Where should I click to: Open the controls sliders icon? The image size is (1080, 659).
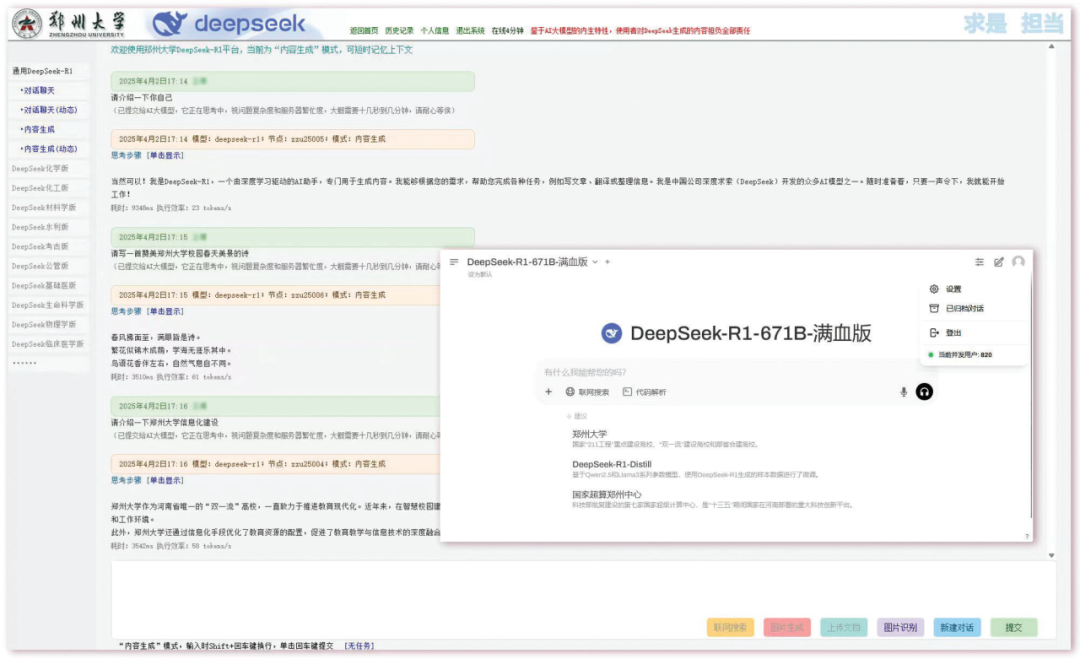pyautogui.click(x=979, y=262)
